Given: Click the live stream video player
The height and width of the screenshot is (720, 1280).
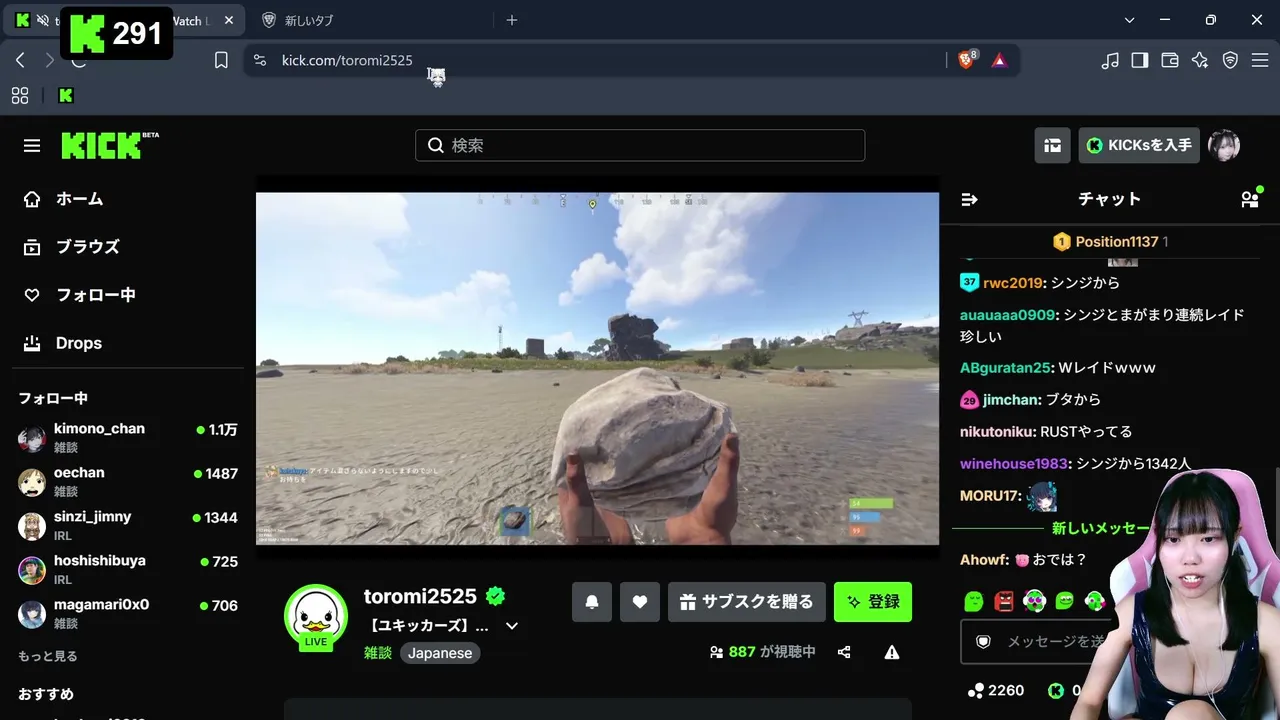Looking at the screenshot, I should [x=597, y=369].
